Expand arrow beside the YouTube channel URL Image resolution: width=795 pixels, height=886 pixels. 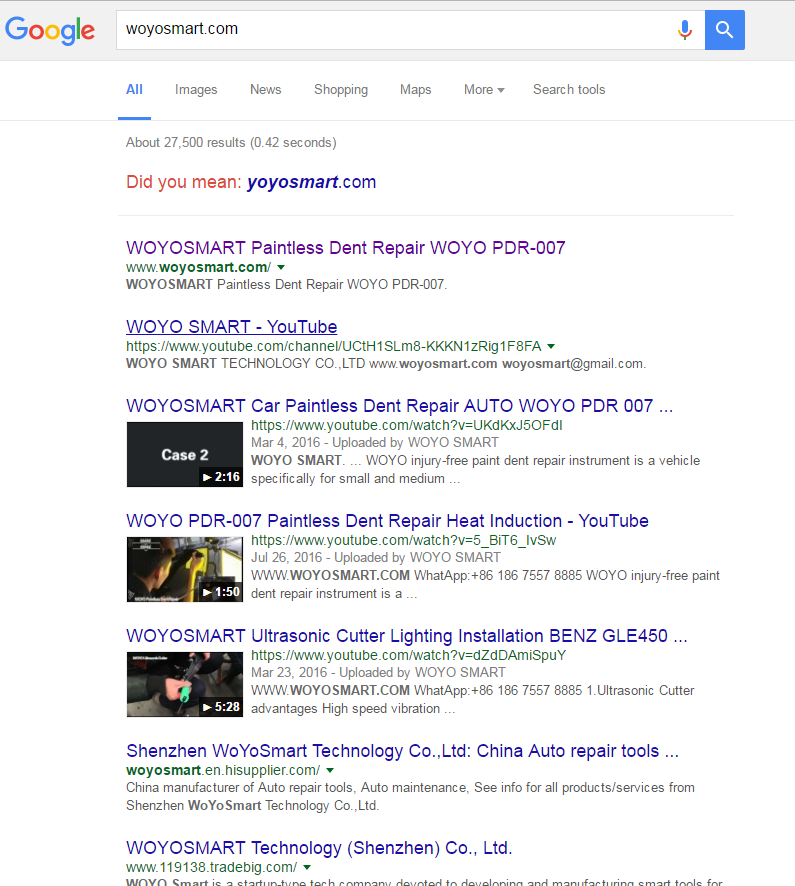coord(551,346)
